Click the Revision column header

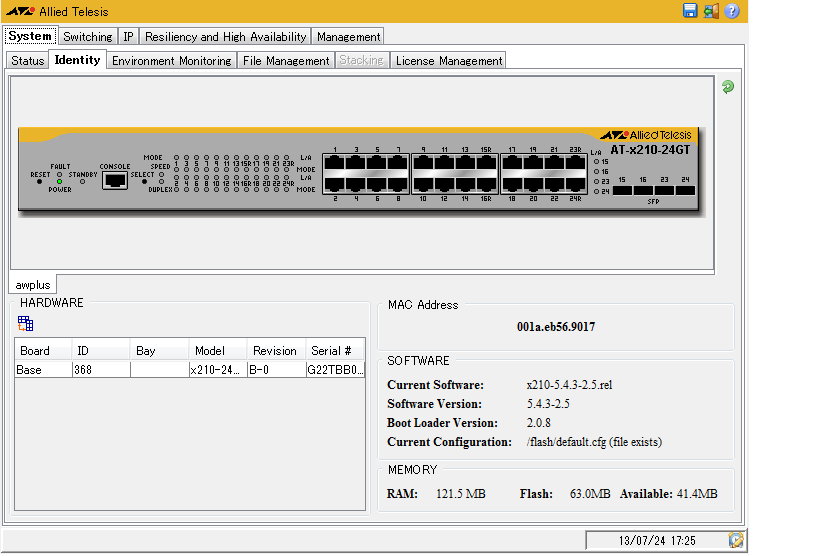pyautogui.click(x=277, y=350)
